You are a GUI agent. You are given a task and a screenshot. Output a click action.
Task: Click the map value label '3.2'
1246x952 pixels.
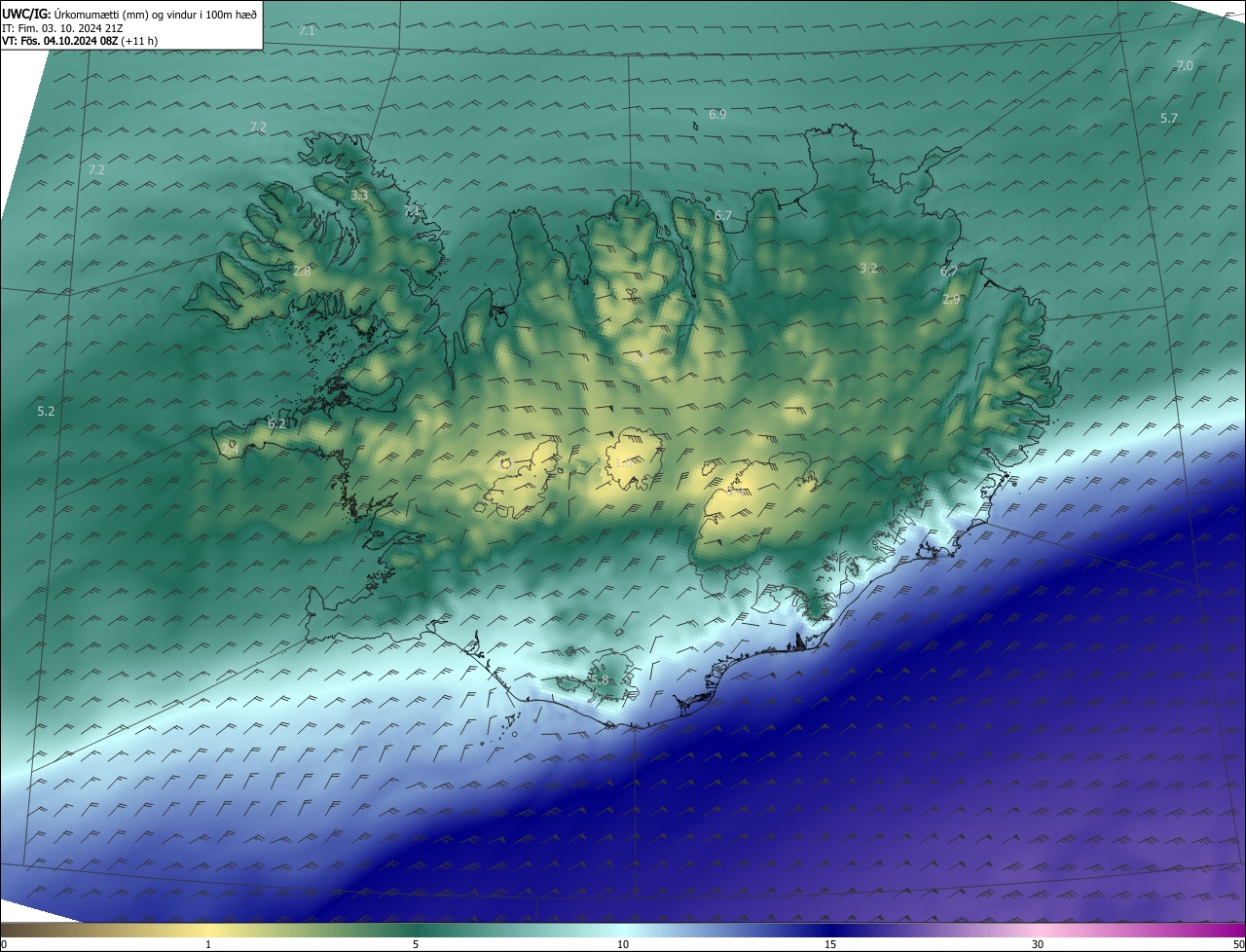coord(869,268)
